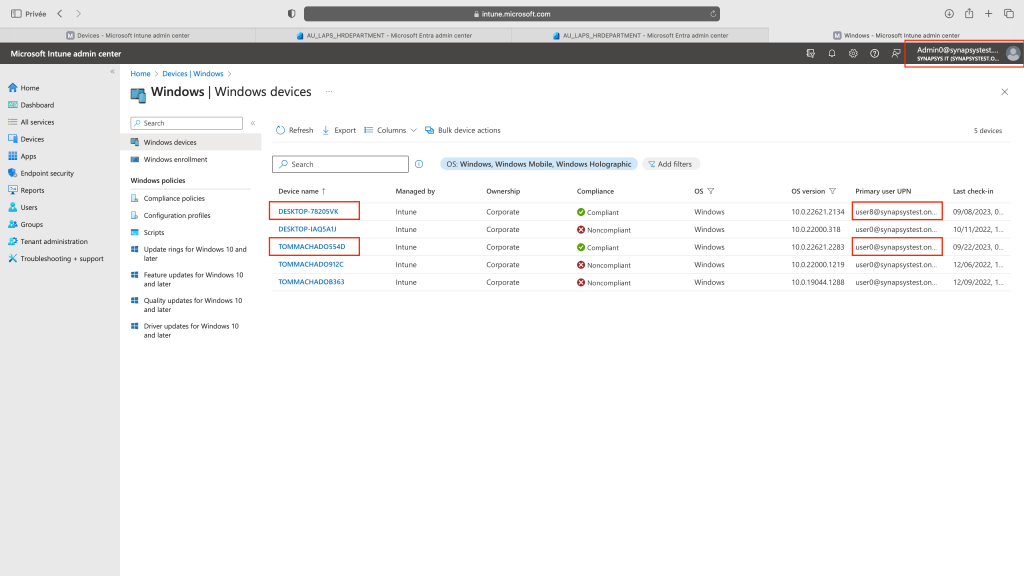Sort by the Device name column header

tap(298, 191)
